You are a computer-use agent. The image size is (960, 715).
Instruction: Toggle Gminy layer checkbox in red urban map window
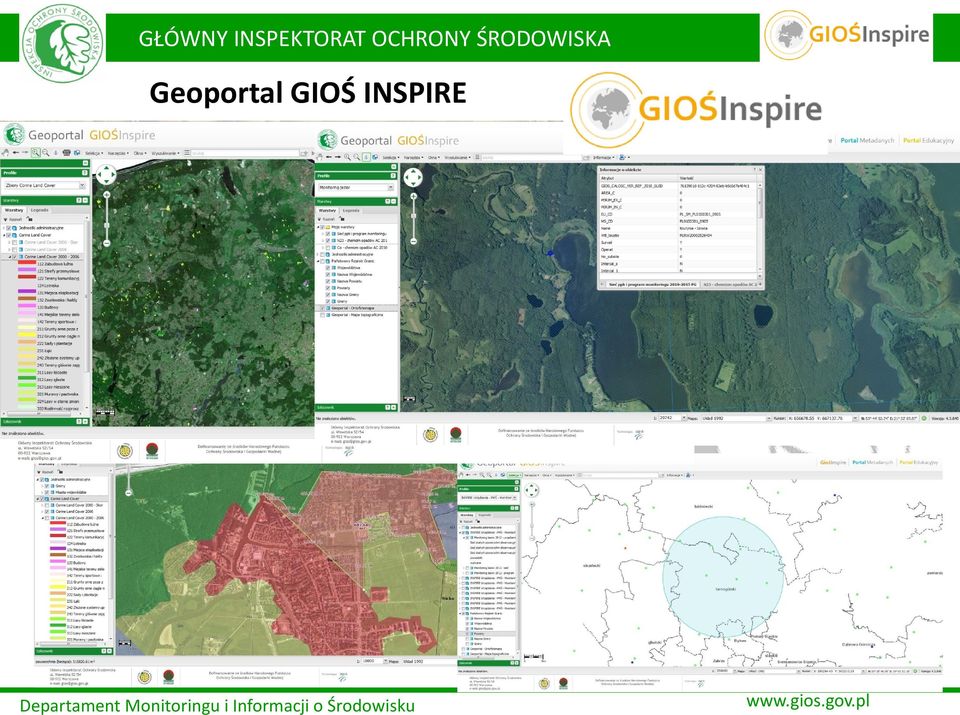tap(47, 486)
